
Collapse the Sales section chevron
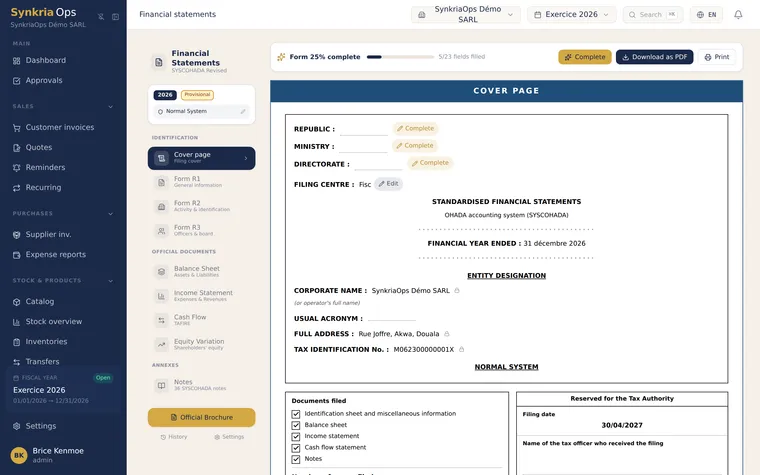click(x=111, y=107)
